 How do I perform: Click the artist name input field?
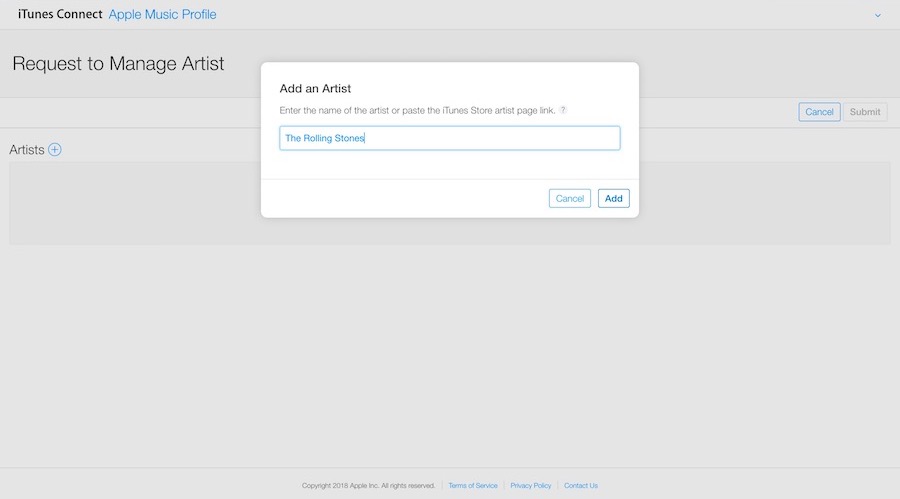tap(449, 138)
